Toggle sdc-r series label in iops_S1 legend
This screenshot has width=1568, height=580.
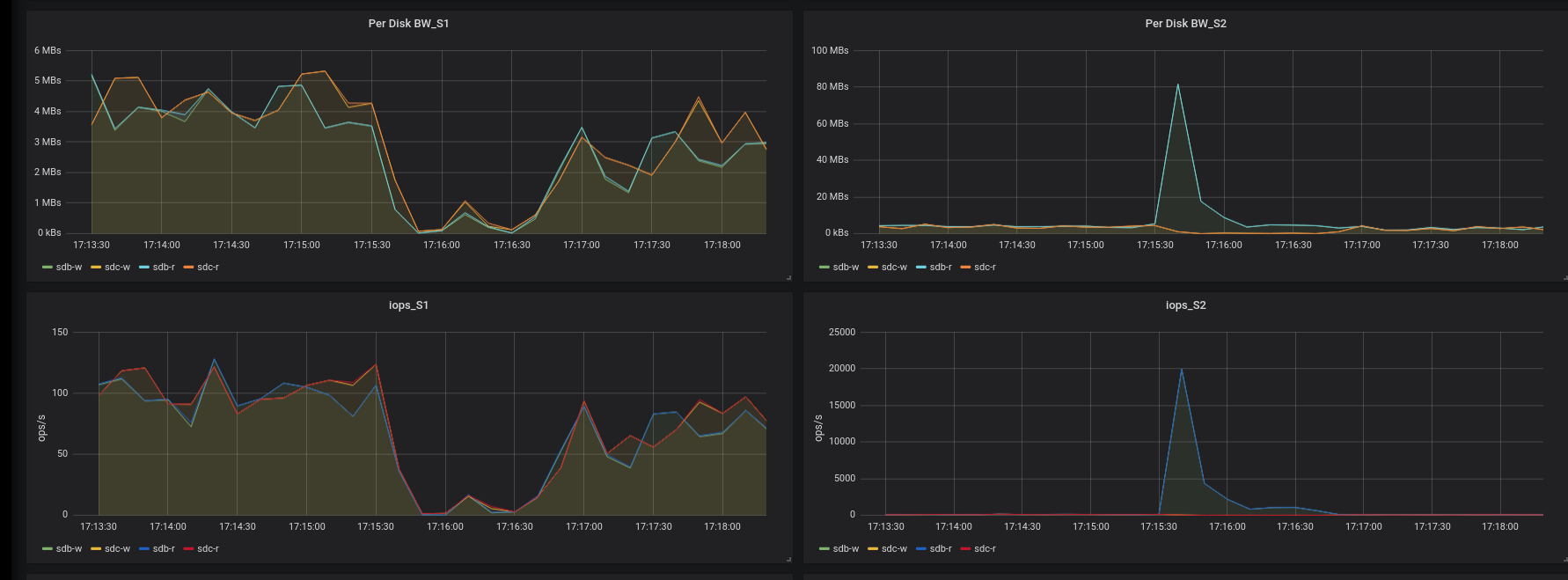coord(208,548)
